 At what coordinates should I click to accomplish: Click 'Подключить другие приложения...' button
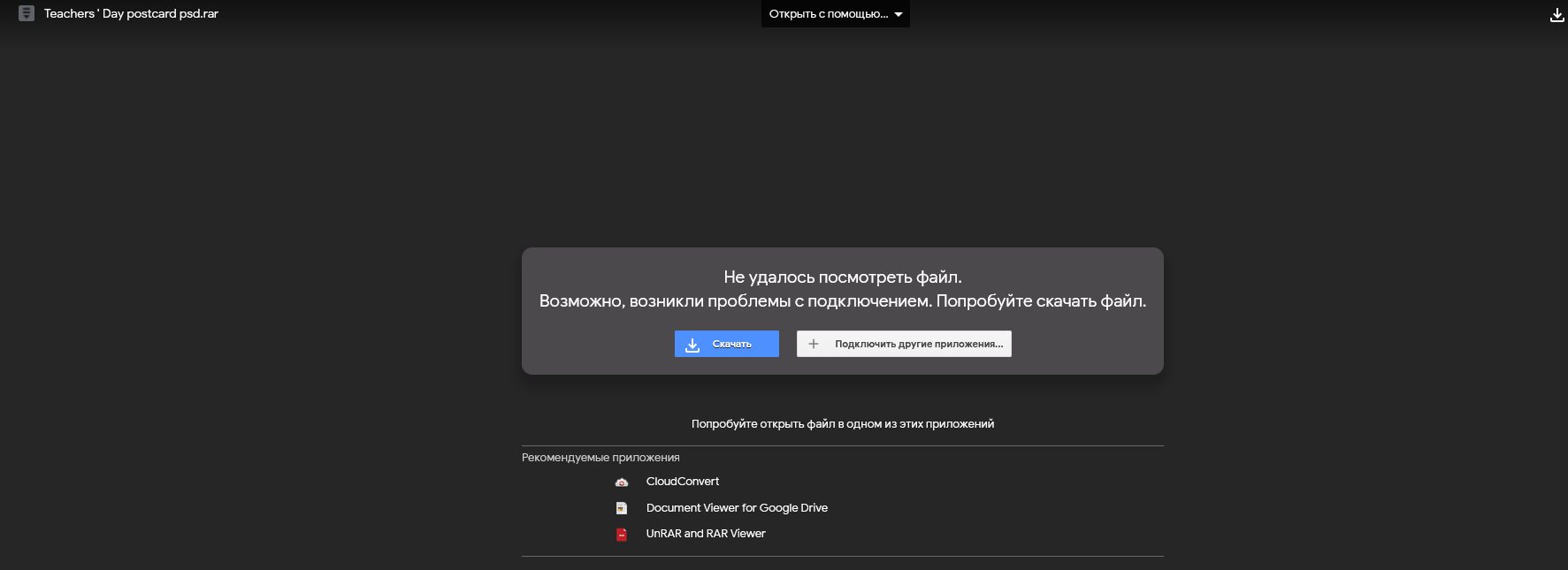click(904, 344)
